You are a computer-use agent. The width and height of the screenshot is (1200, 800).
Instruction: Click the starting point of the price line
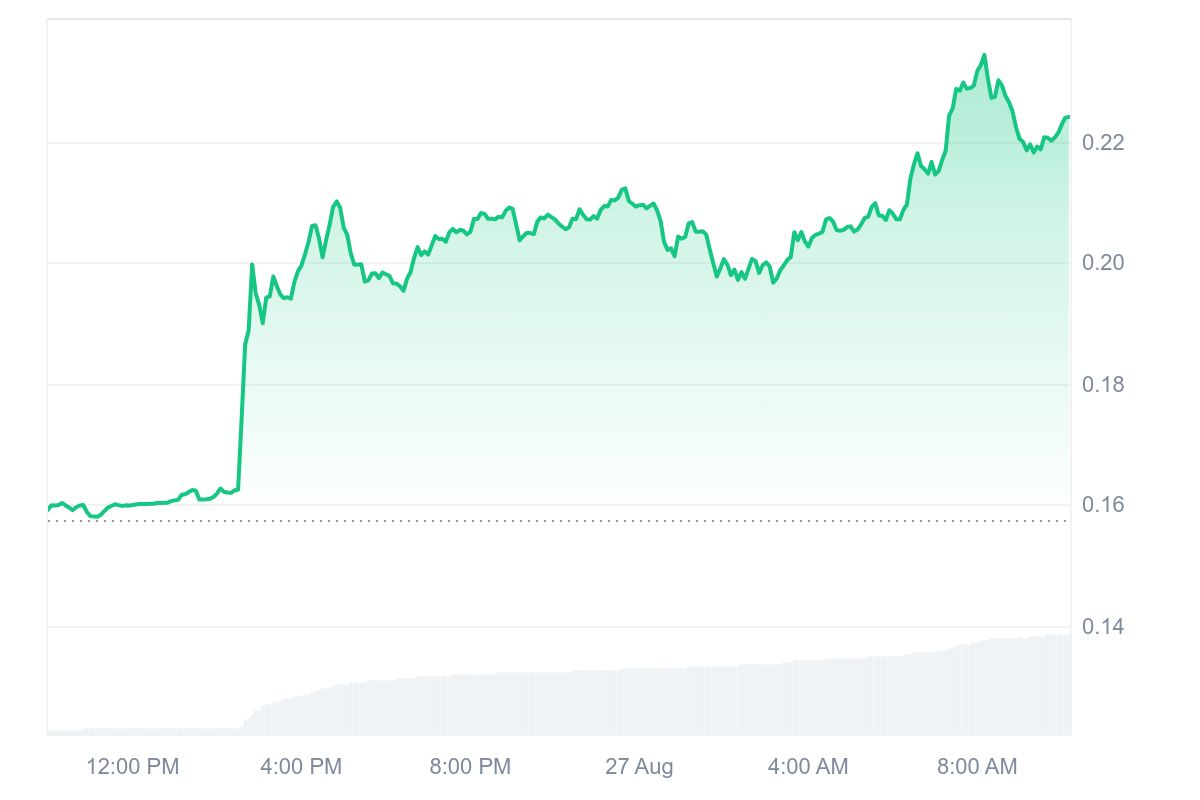click(48, 510)
